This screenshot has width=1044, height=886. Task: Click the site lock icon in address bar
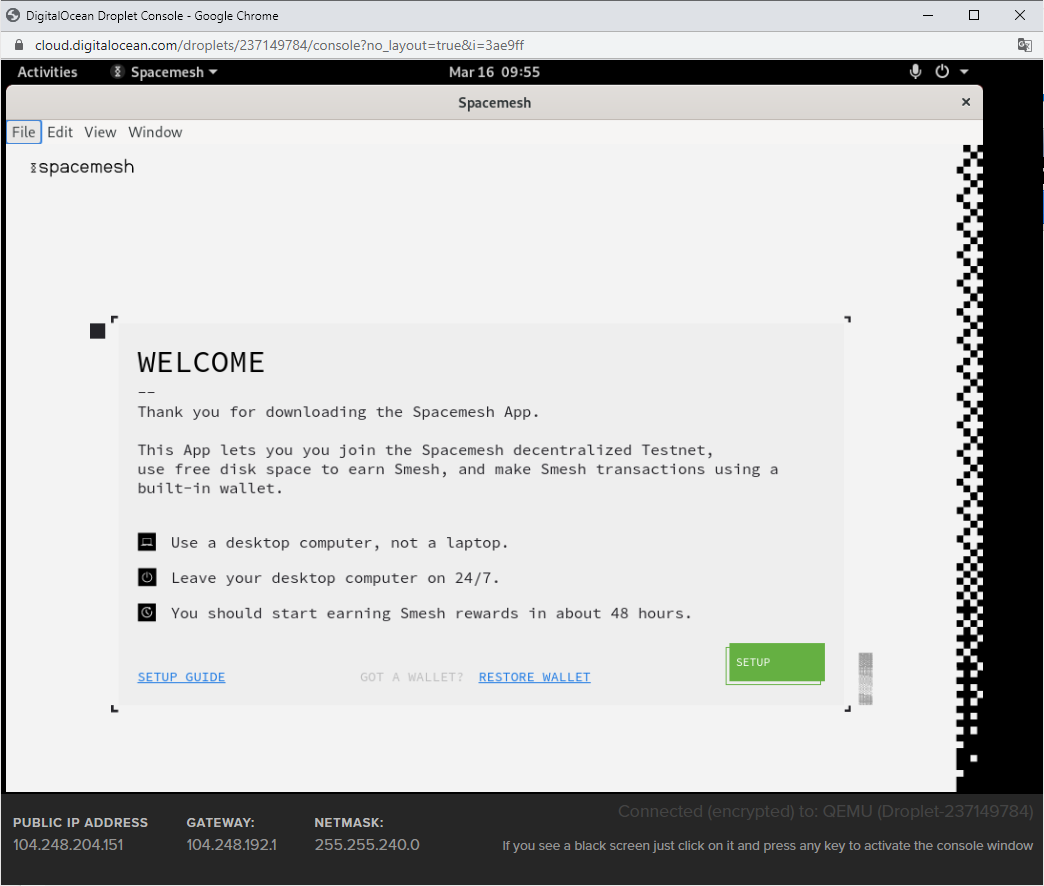pyautogui.click(x=19, y=45)
